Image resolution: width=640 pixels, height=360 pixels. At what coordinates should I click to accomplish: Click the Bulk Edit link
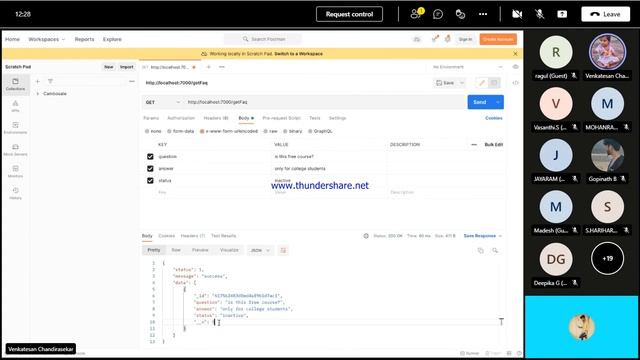(x=493, y=144)
